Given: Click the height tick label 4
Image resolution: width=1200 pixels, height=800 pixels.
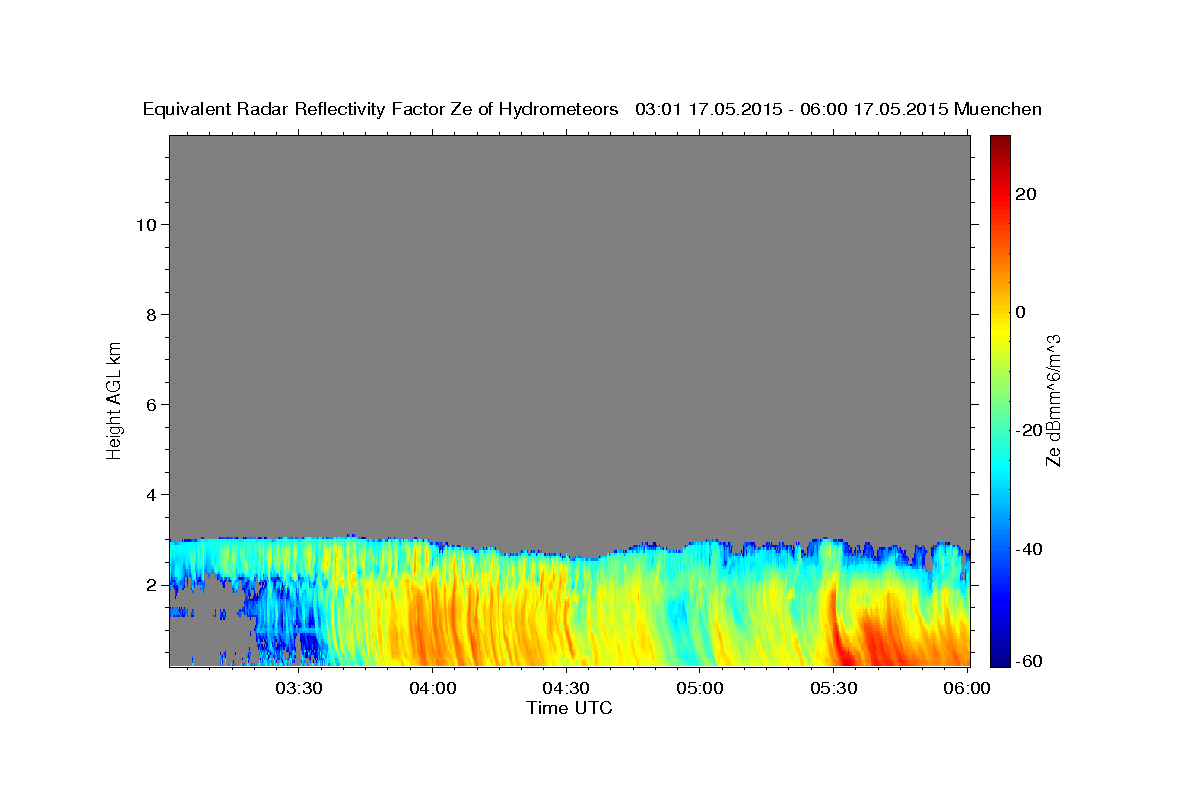Looking at the screenshot, I should pos(151,495).
